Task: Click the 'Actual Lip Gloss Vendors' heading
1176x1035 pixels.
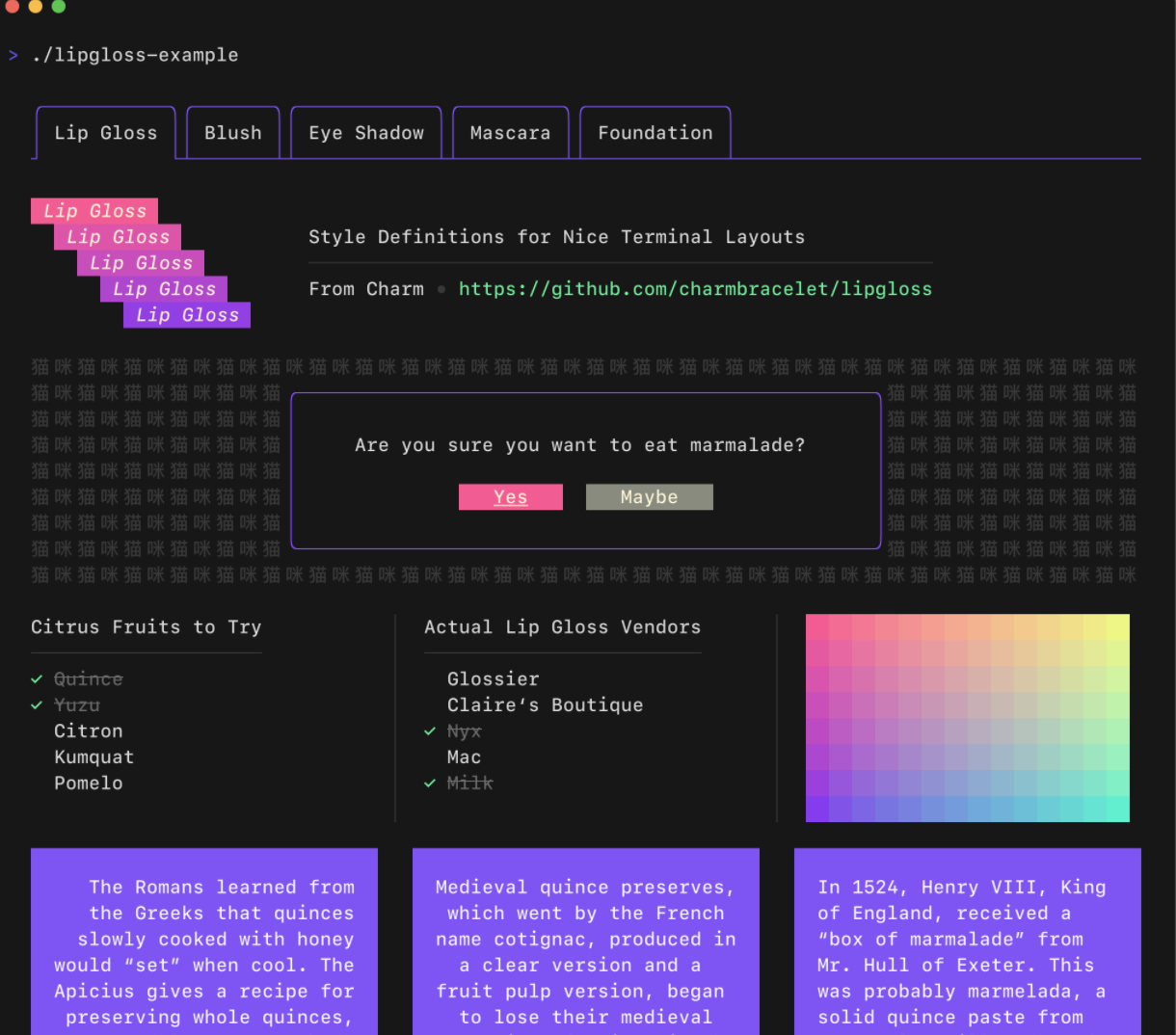Action: (x=563, y=627)
